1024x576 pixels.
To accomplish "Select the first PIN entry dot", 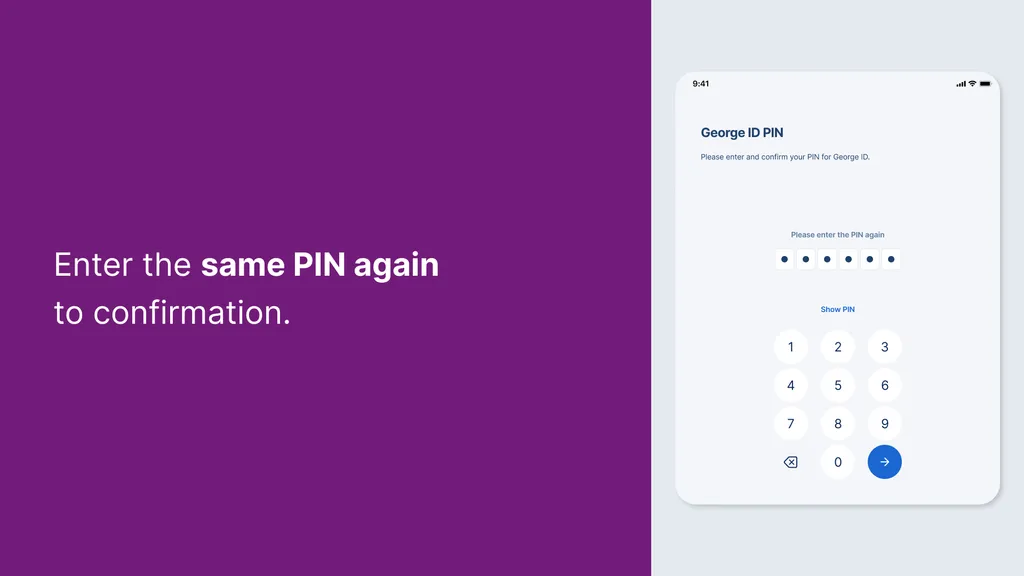I will (784, 259).
